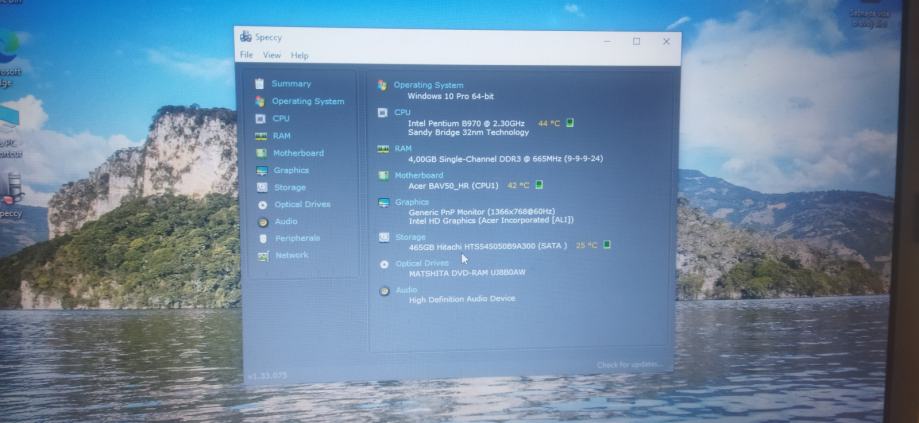Open the Graphics section label in the sidebar
The width and height of the screenshot is (919, 423).
(291, 170)
